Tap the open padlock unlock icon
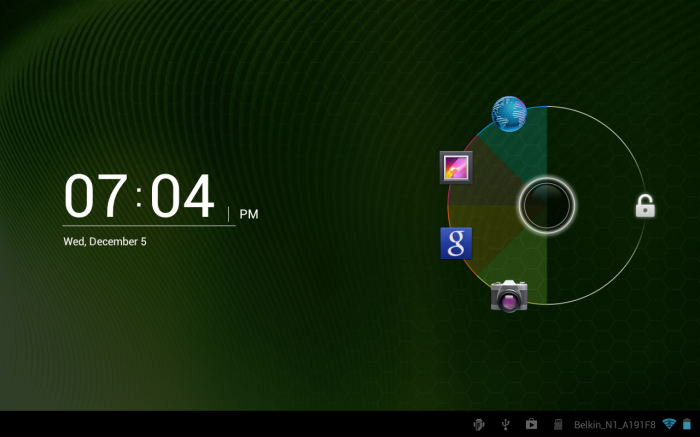The width and height of the screenshot is (700, 437). pos(645,206)
